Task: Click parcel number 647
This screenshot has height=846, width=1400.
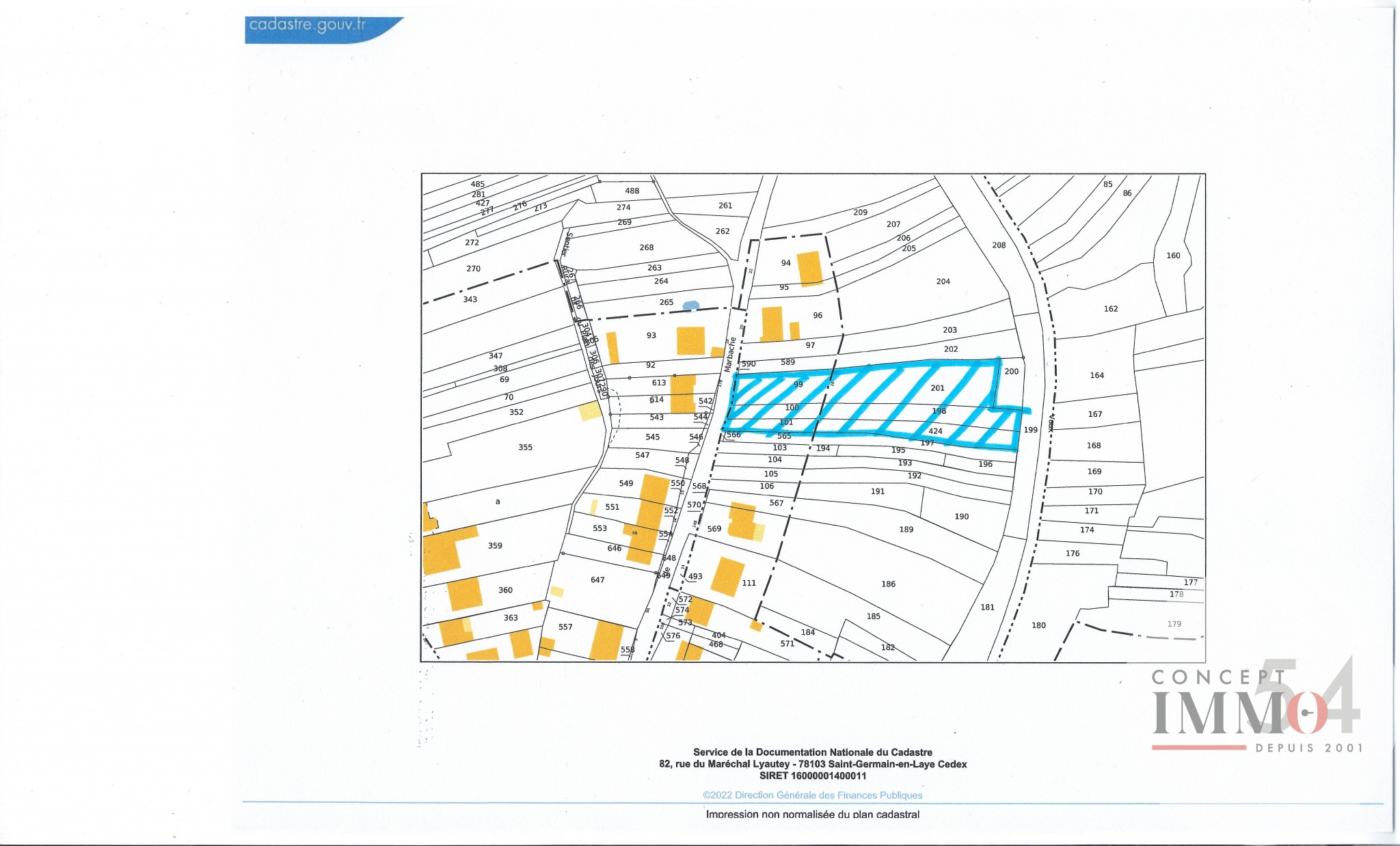Action: click(x=597, y=580)
